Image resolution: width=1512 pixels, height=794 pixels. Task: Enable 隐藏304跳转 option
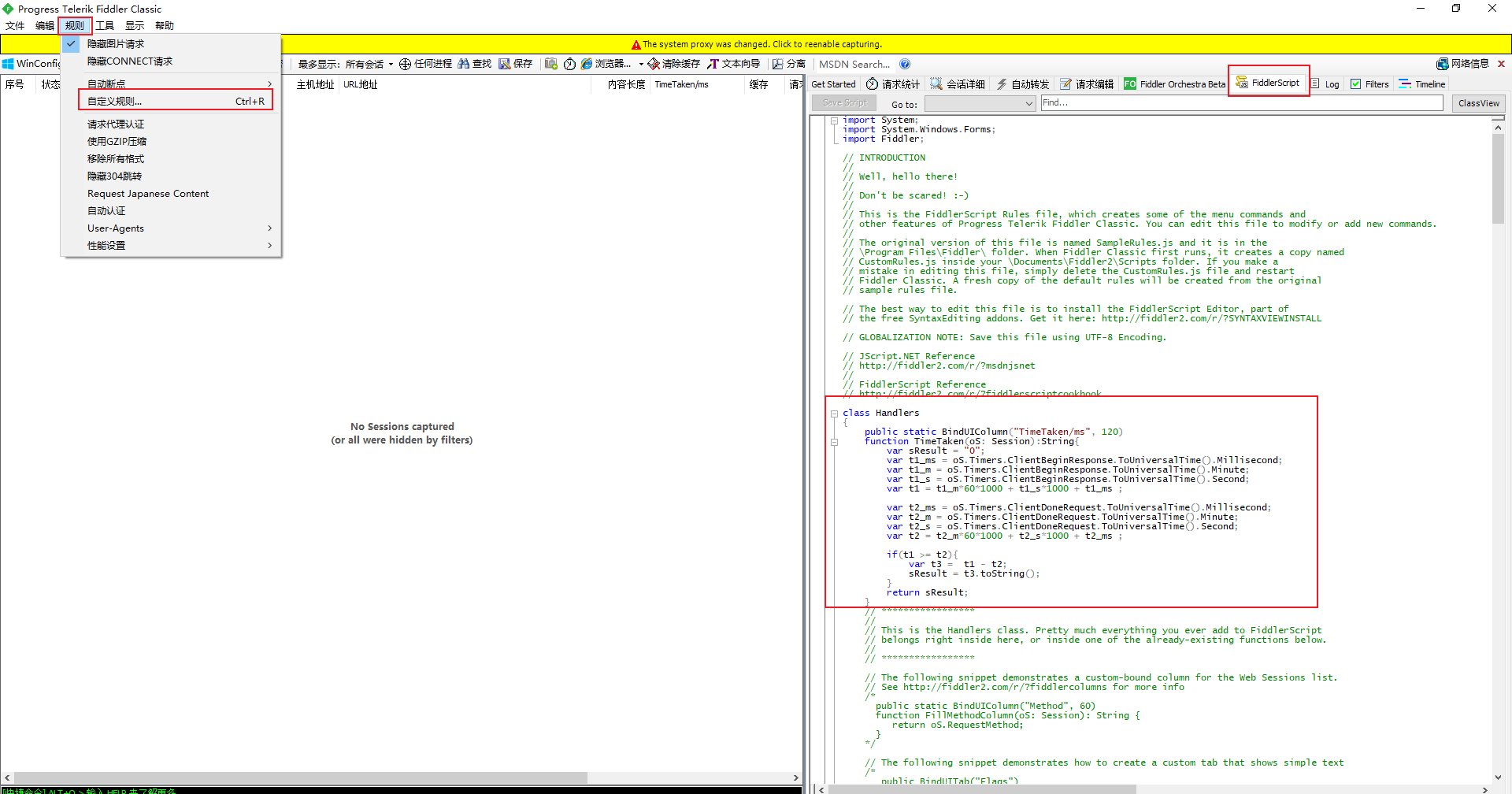coord(171,176)
